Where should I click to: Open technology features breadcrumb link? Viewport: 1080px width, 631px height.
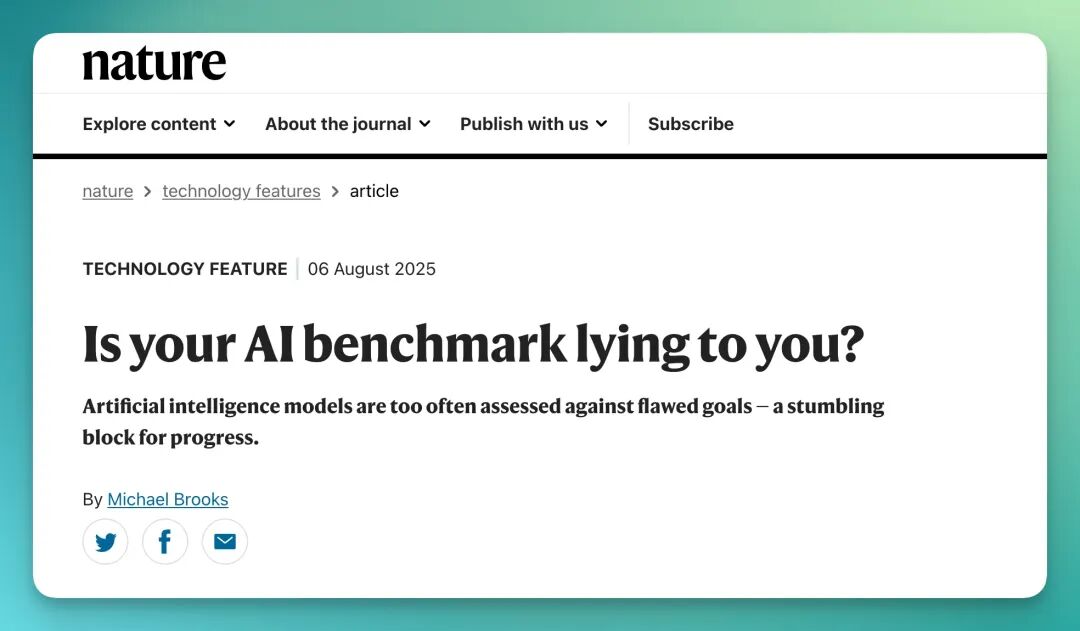coord(241,191)
